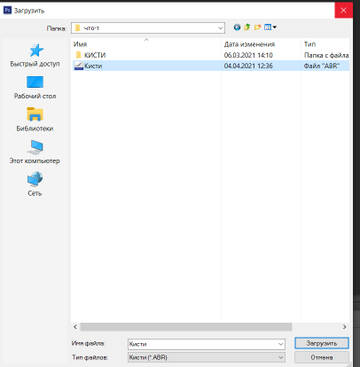Image resolution: width=360 pixels, height=367 pixels.
Task: Sort by Дата изменения column header
Action: pyautogui.click(x=249, y=44)
